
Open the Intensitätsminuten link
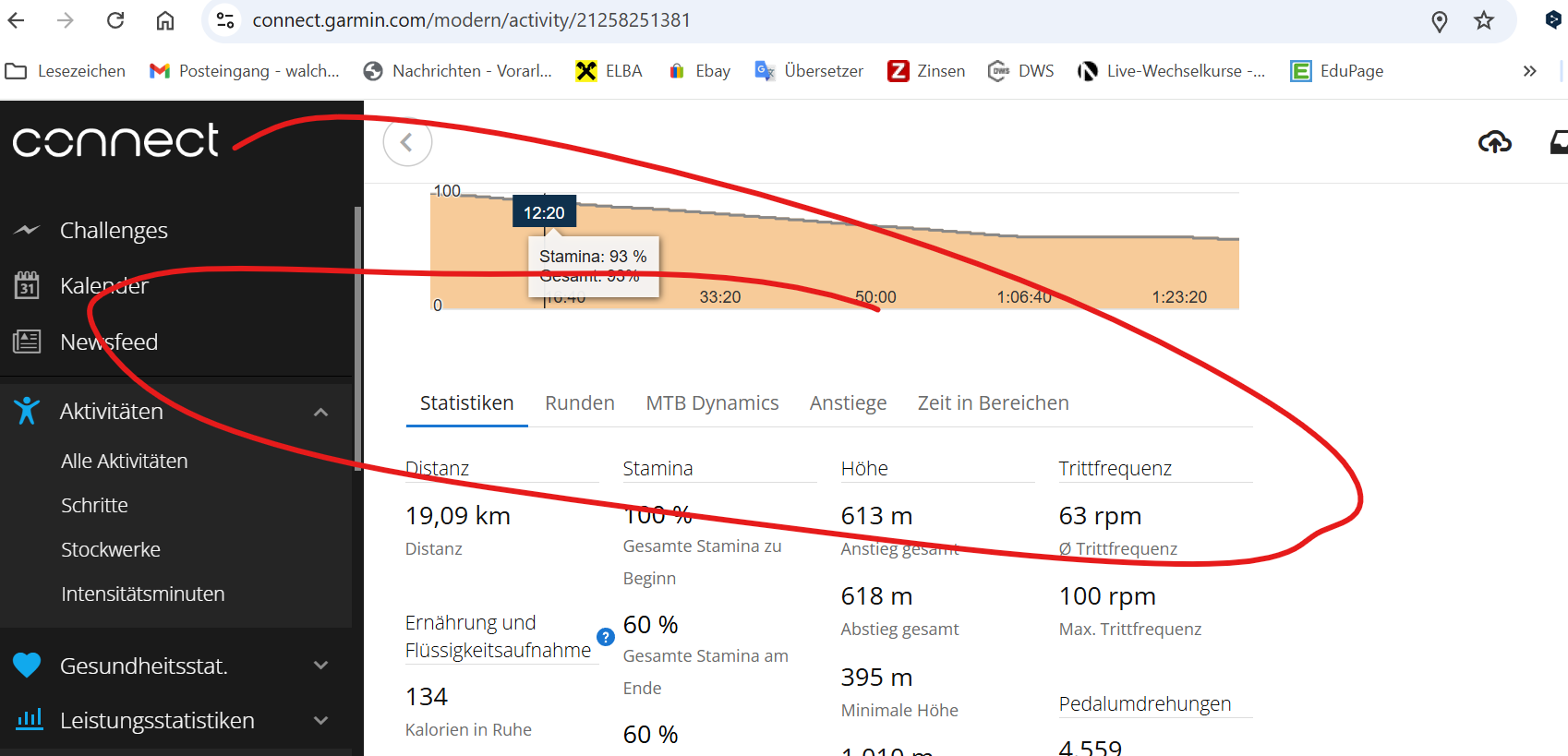pos(143,594)
